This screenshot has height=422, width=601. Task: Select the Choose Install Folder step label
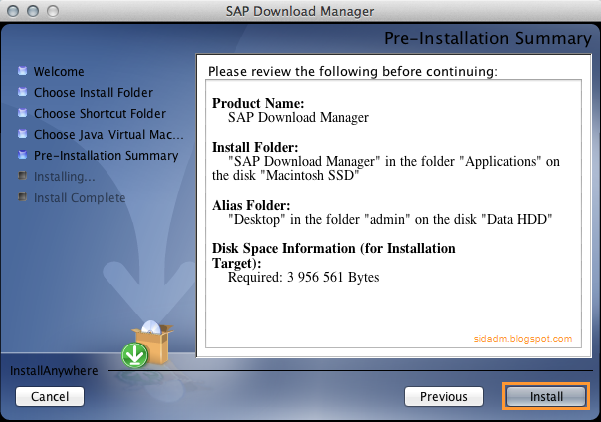pos(93,92)
